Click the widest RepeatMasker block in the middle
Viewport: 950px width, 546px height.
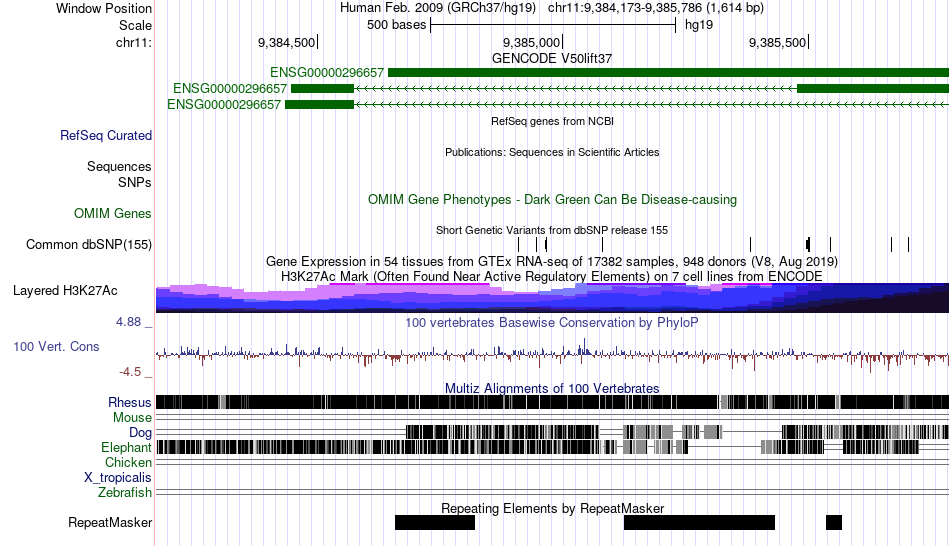point(699,522)
